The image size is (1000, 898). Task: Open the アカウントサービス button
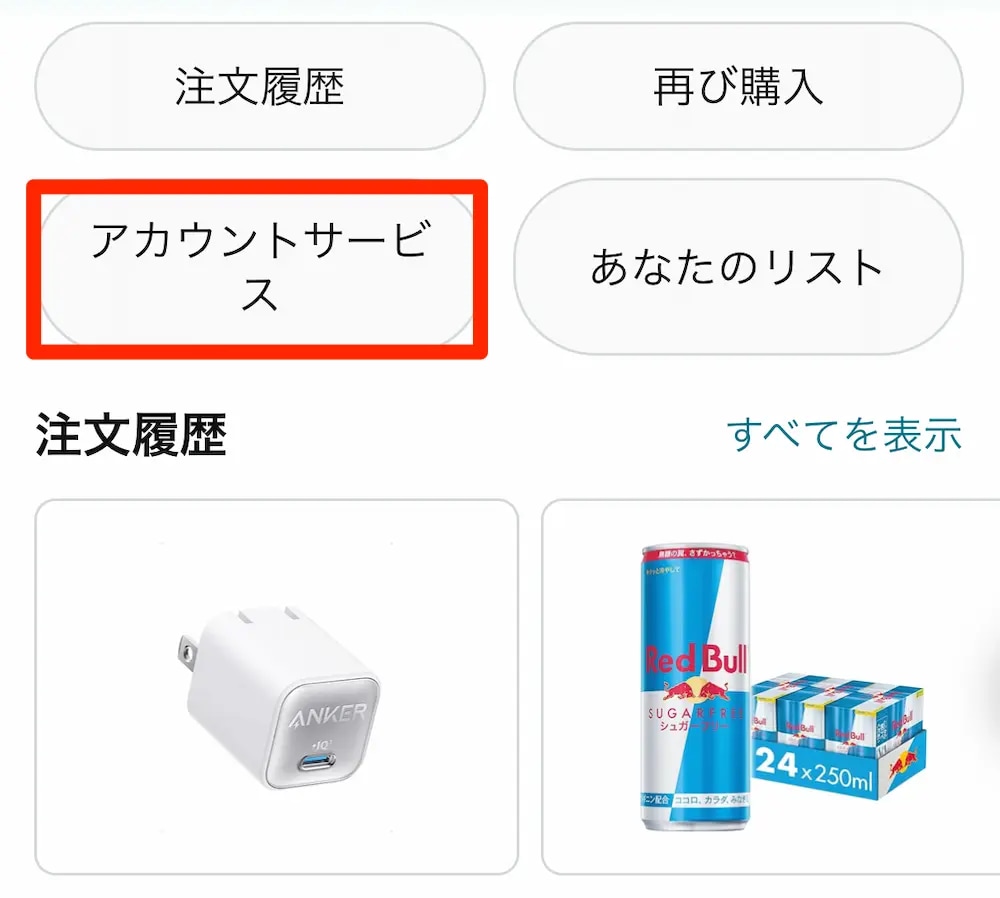[258, 269]
